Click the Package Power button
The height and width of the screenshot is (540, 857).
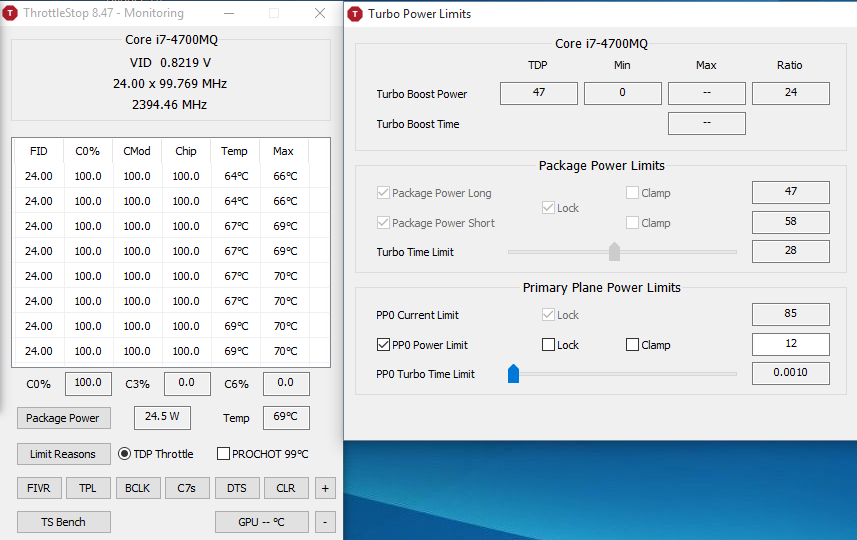click(63, 418)
